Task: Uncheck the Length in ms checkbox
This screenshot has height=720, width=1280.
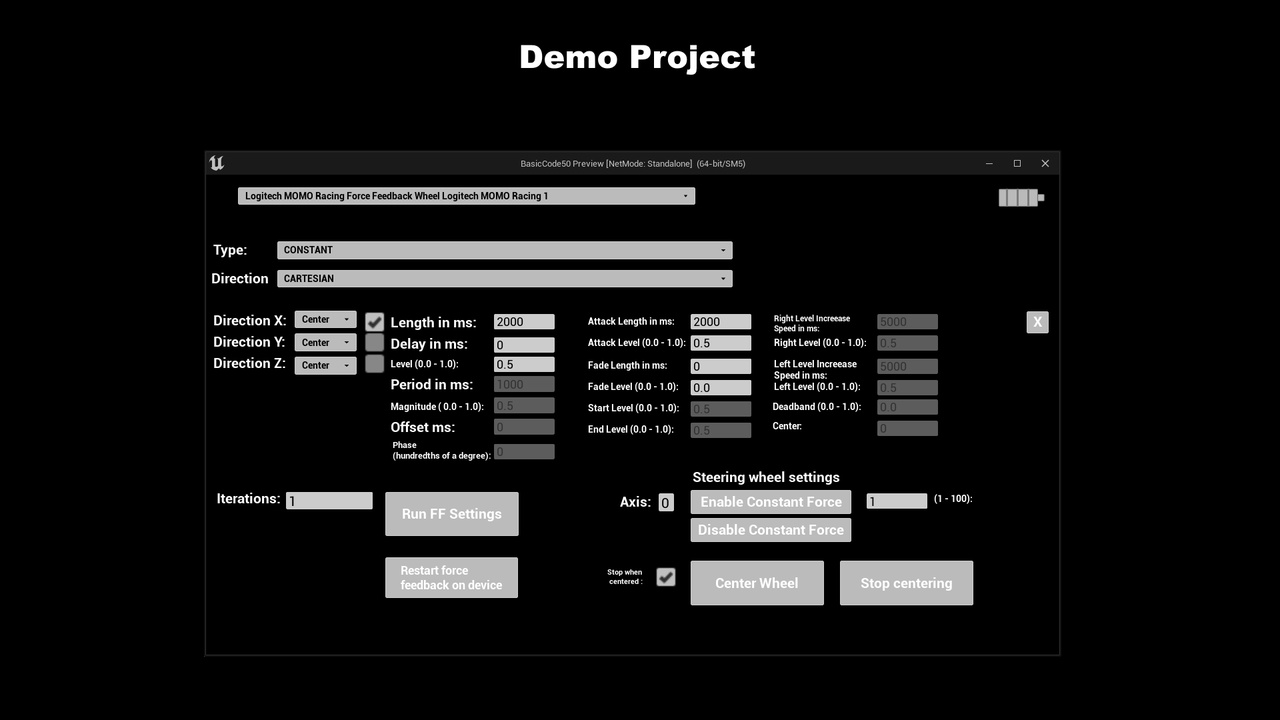Action: click(374, 321)
